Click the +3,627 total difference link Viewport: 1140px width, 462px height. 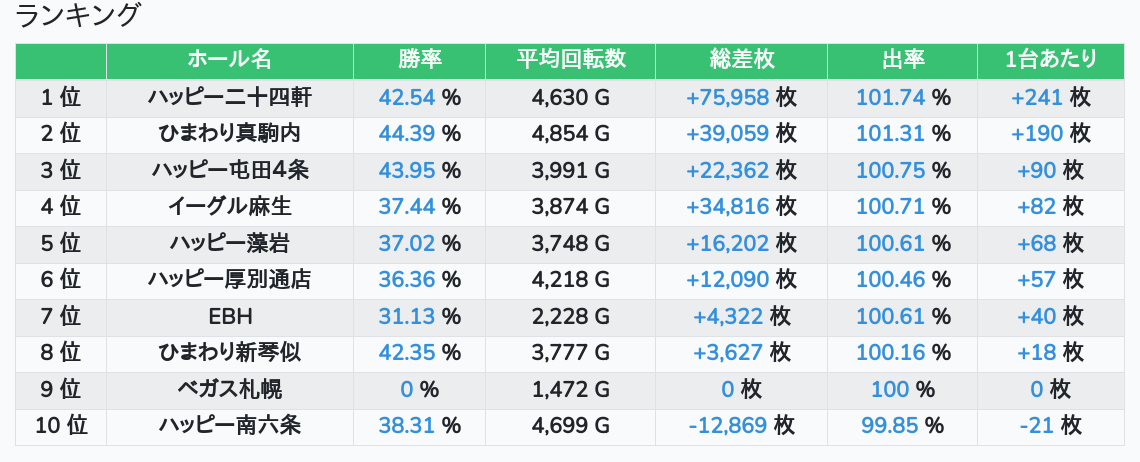[x=727, y=353]
